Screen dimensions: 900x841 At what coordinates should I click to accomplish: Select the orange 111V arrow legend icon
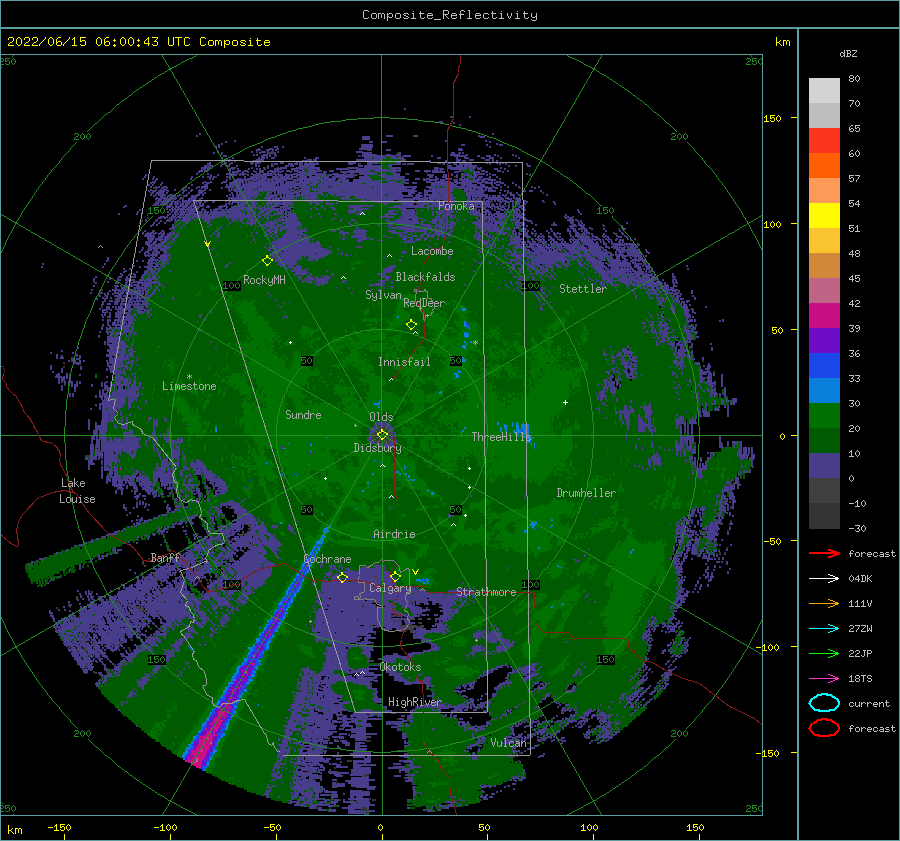tap(824, 603)
